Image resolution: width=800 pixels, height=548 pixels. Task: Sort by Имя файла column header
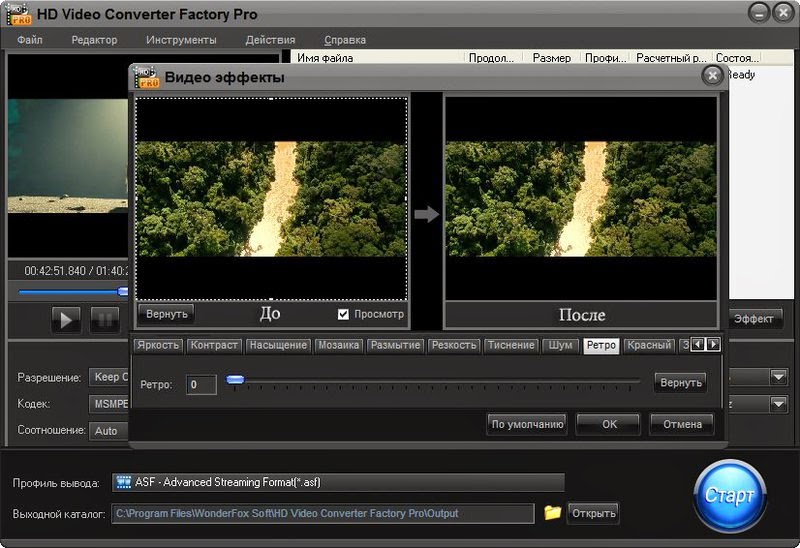click(x=378, y=58)
